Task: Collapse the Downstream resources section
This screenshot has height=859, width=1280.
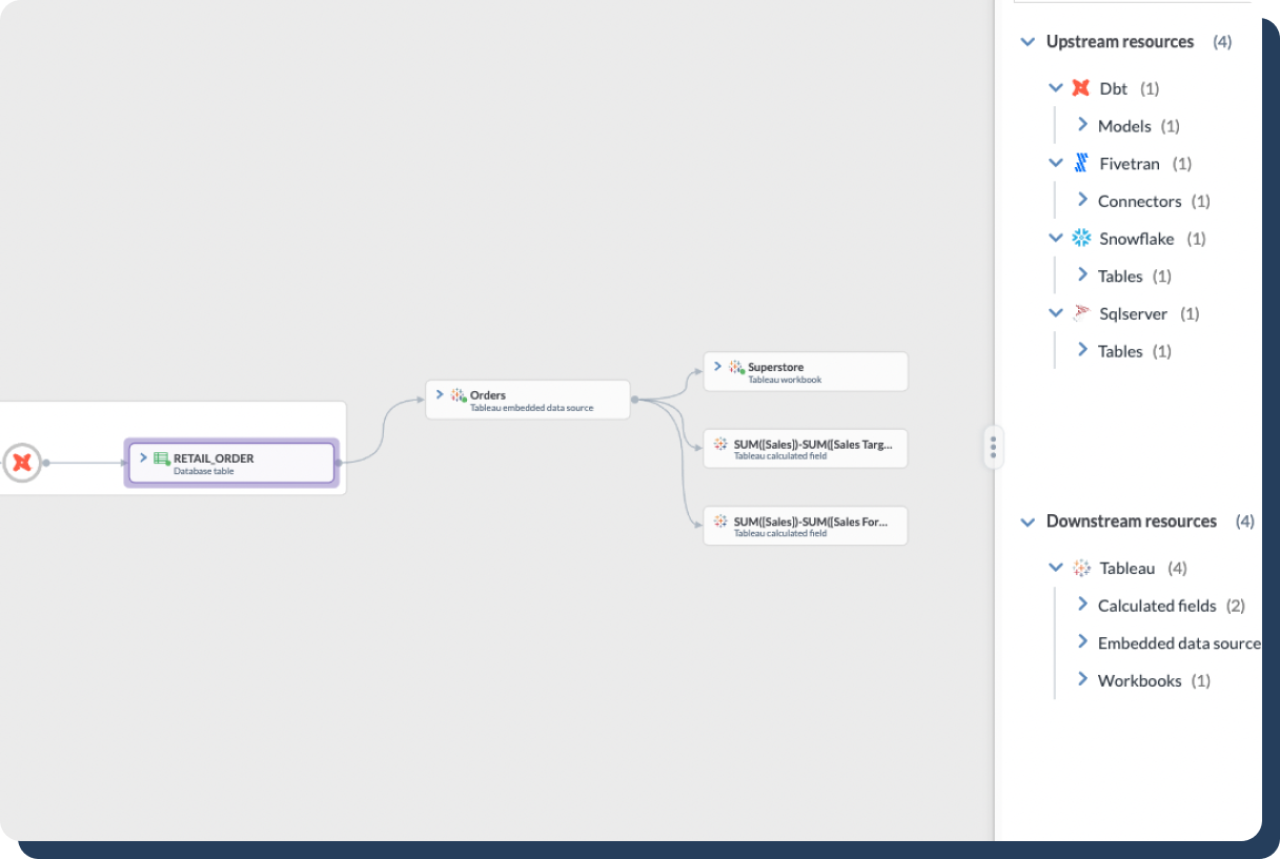Action: 1027,522
